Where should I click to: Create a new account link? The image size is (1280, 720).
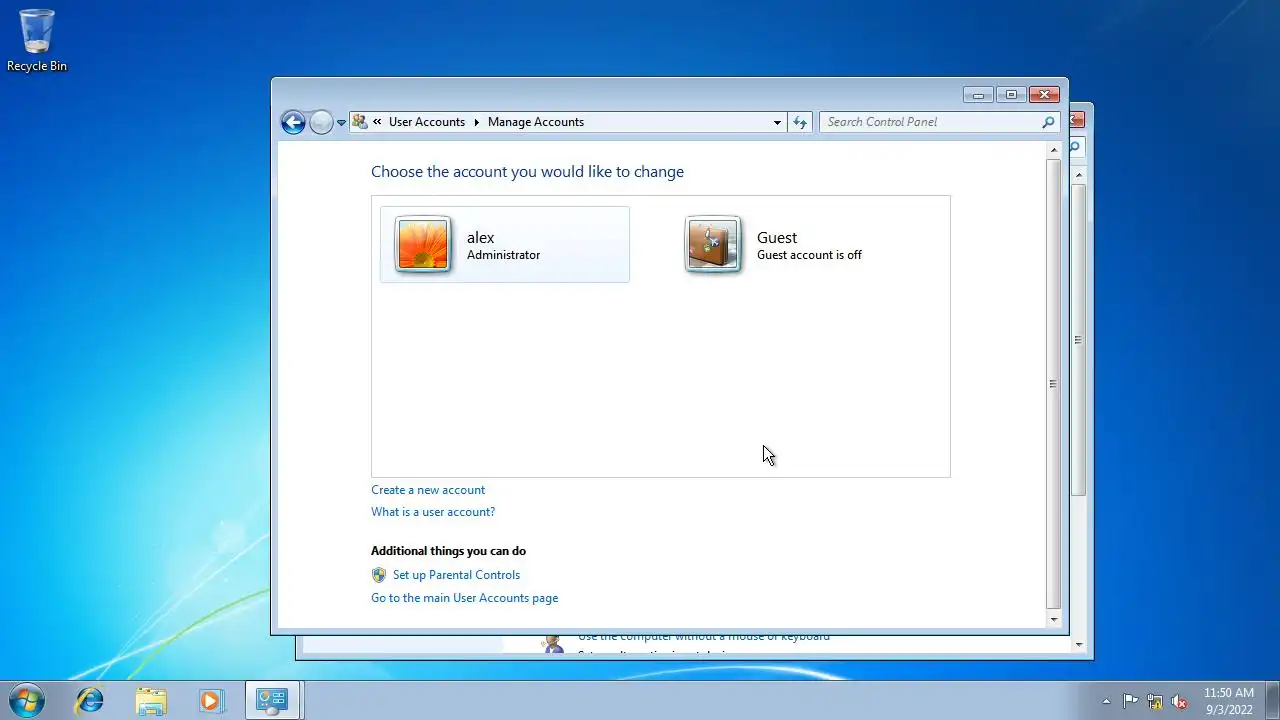coord(428,490)
